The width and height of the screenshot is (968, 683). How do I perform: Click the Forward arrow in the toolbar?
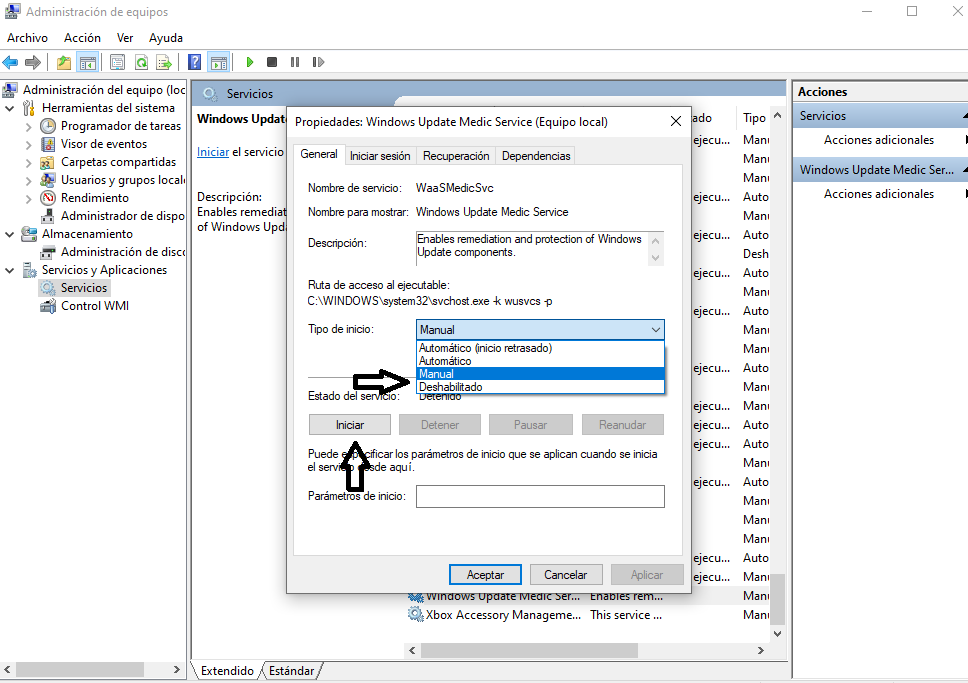(33, 62)
